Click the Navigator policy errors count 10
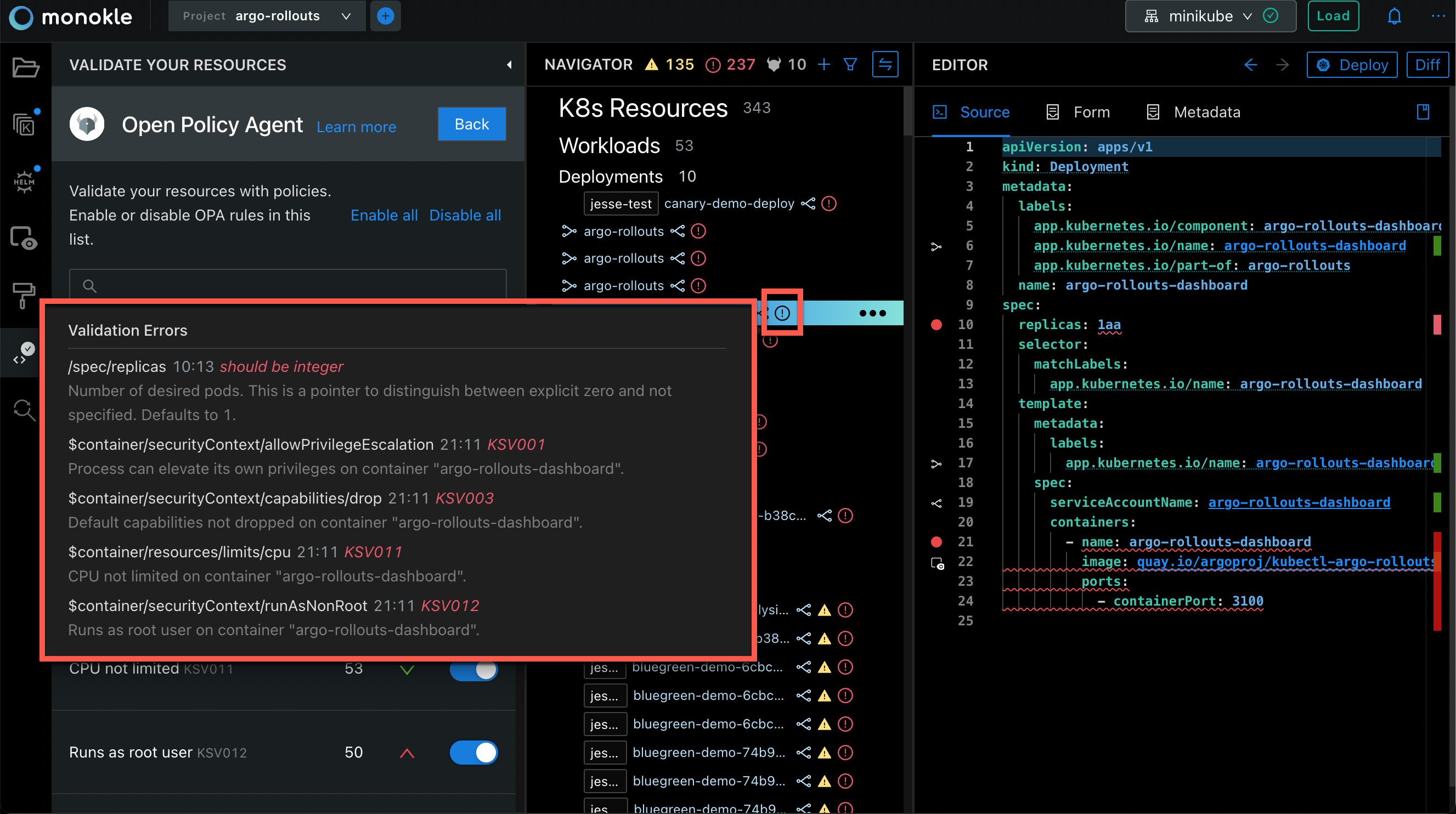 787,64
